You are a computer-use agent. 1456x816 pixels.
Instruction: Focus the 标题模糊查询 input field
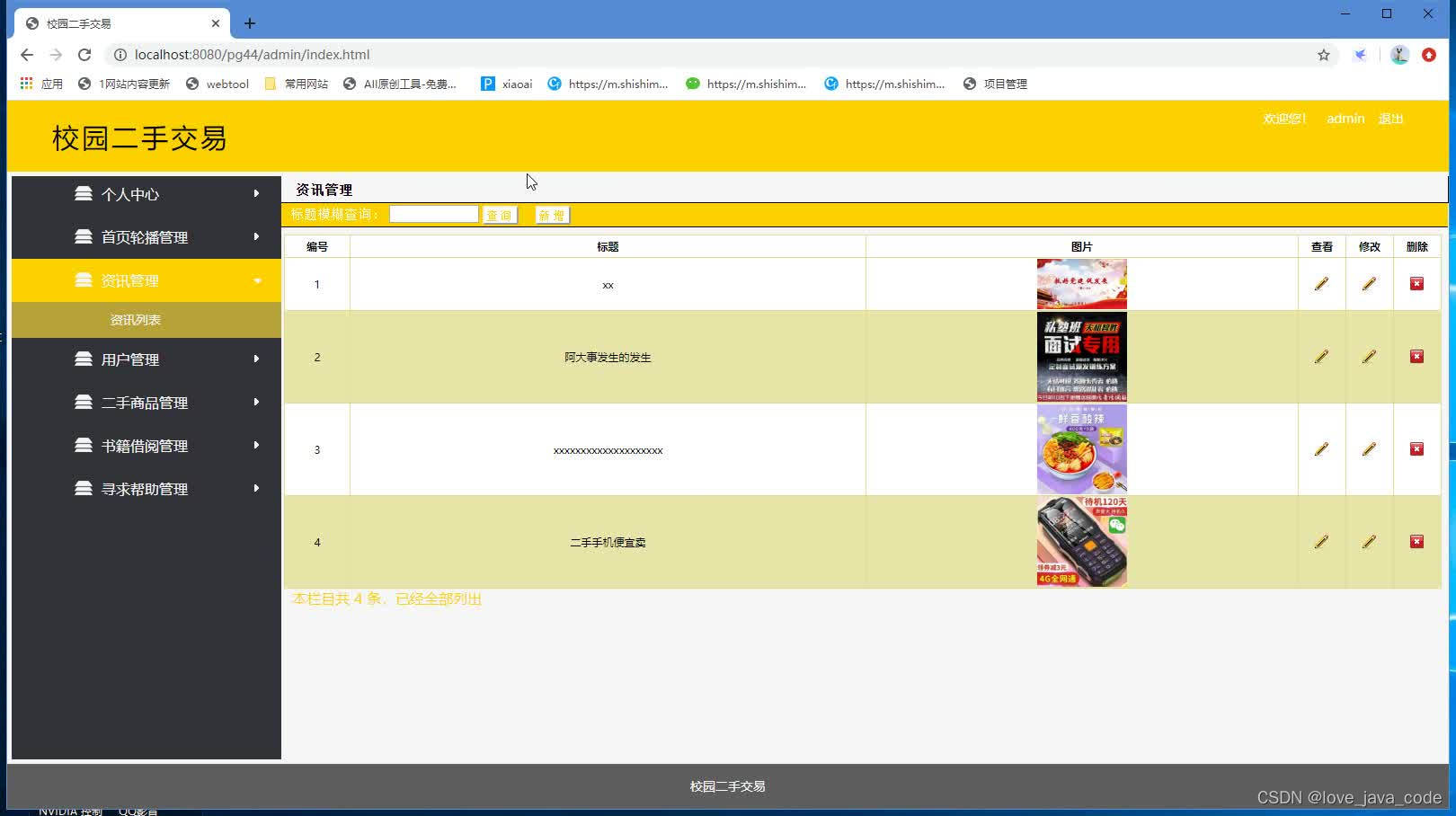[x=433, y=214]
